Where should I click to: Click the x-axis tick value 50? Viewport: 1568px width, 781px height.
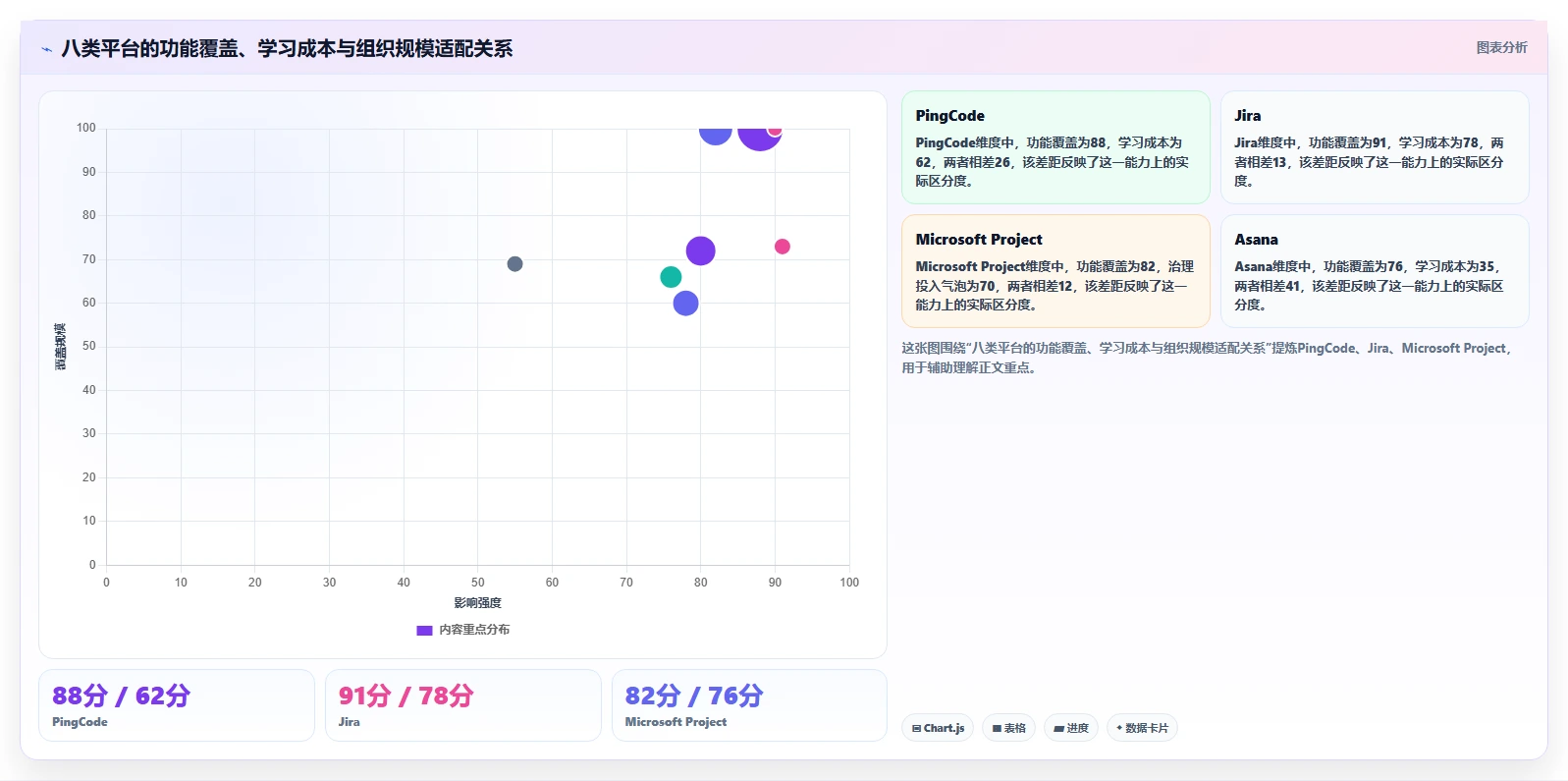point(477,583)
